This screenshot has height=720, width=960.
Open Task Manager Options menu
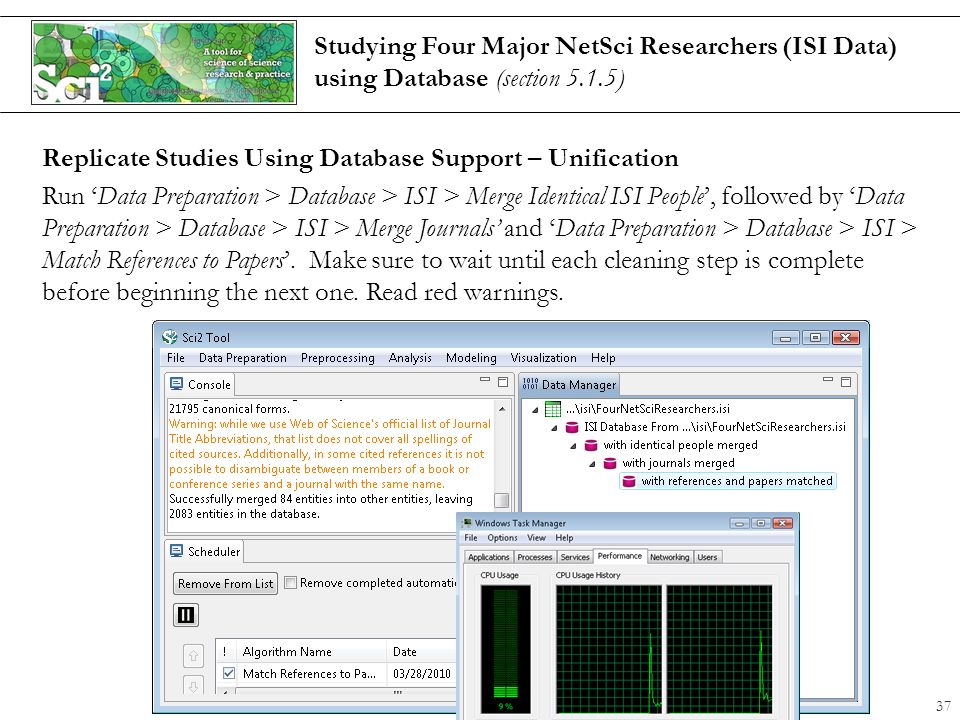coord(502,538)
